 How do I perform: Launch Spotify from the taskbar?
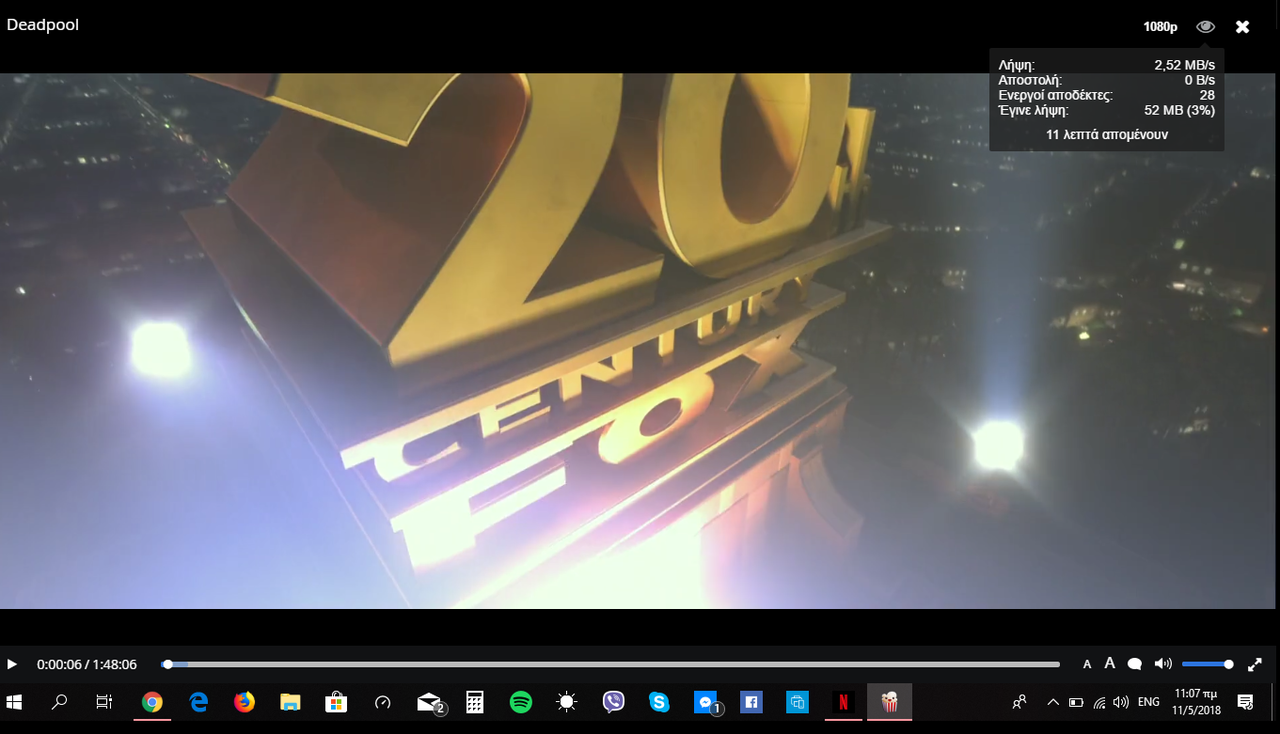coord(521,702)
